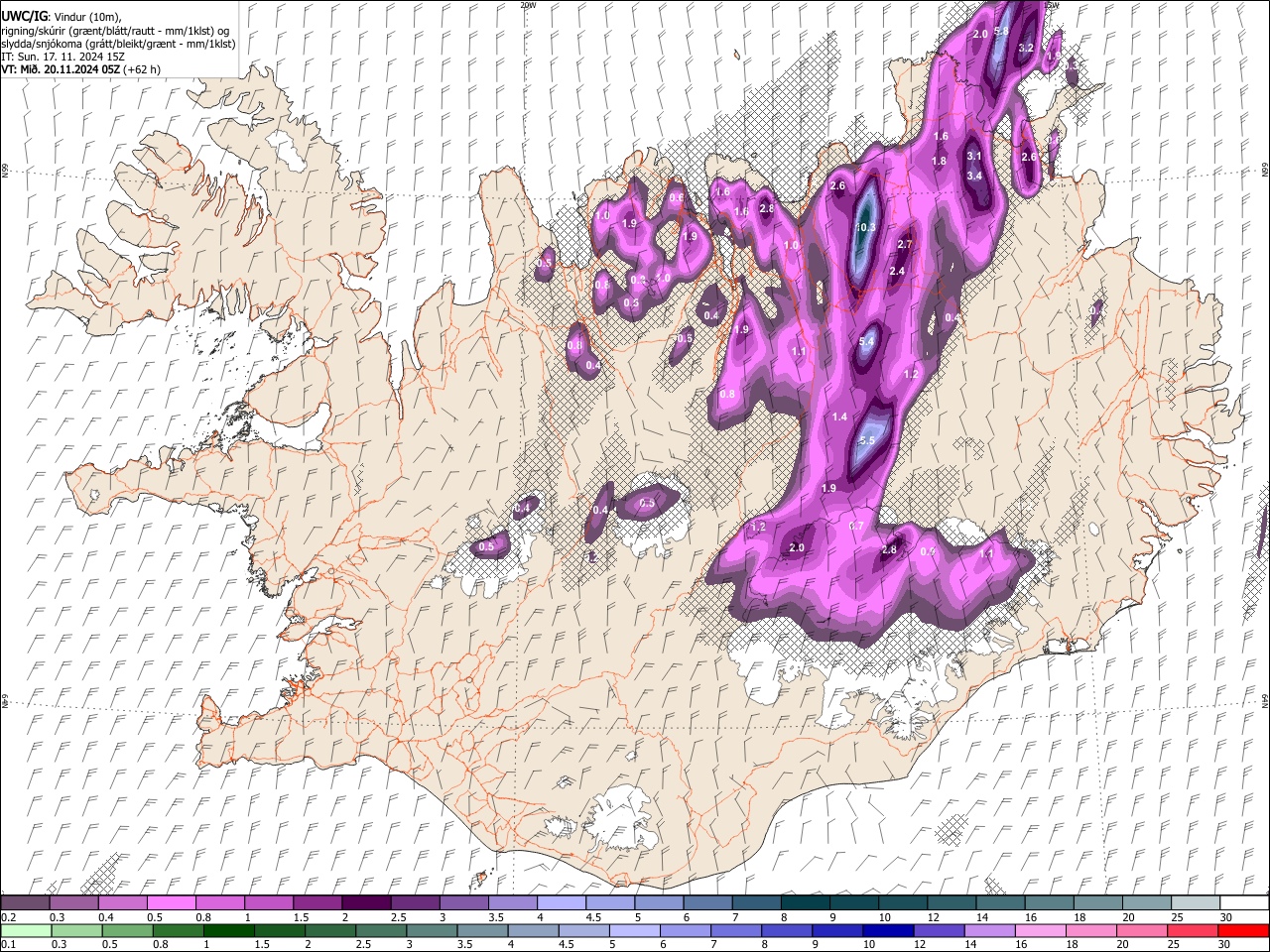Select the 8–9 dark teal snow-scale swatch
Viewport: 1270px width, 952px height.
804,903
